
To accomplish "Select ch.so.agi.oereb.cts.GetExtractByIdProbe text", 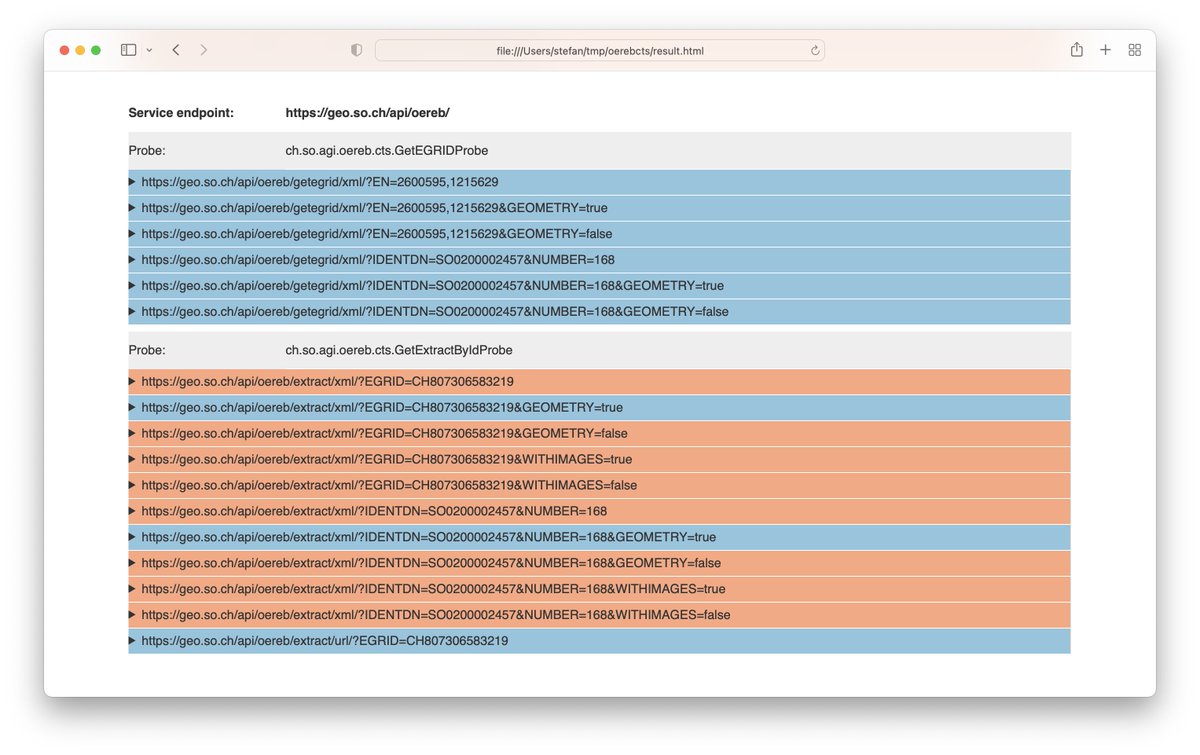I will [x=399, y=351].
